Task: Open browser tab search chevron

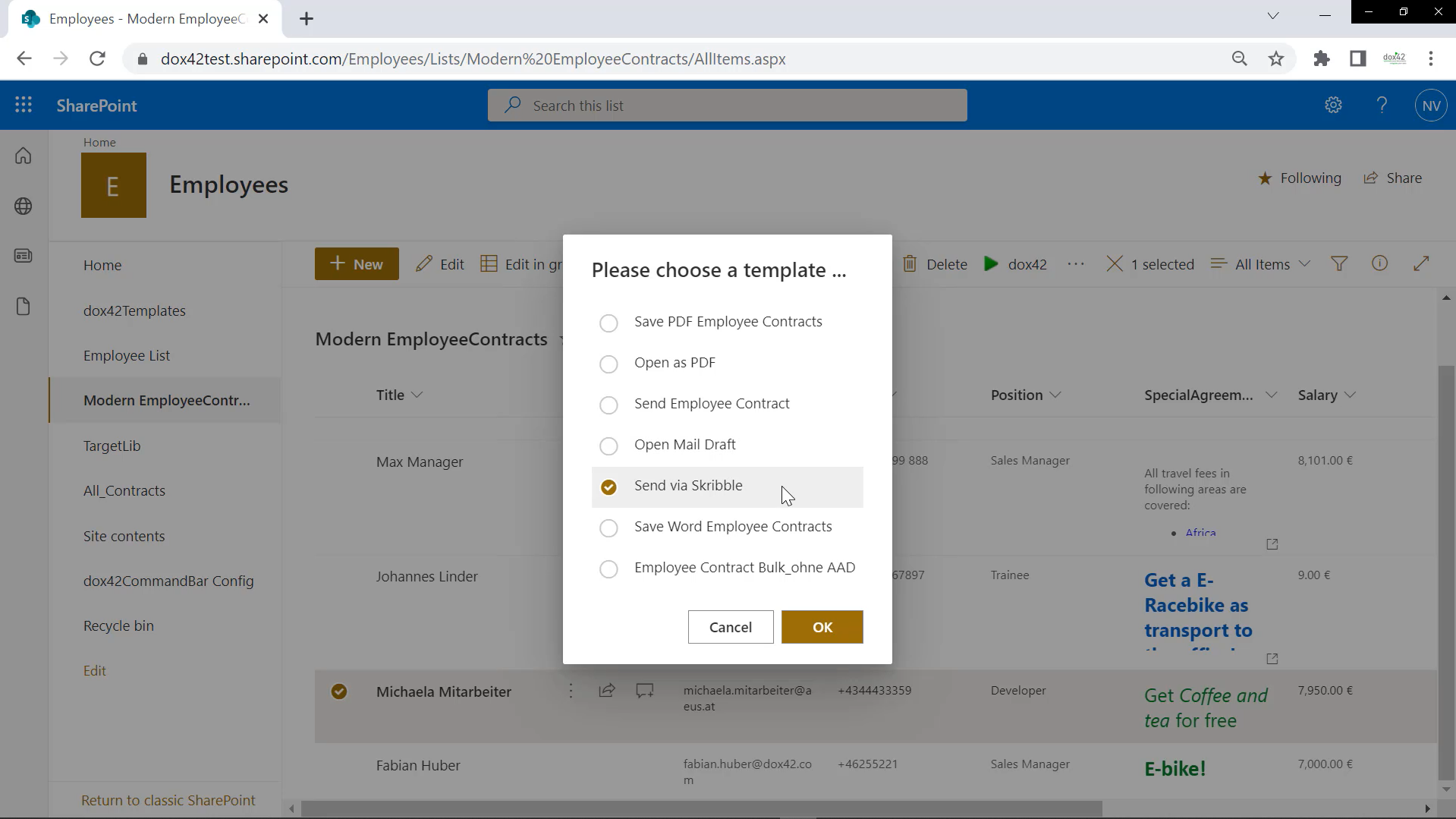Action: click(1273, 15)
